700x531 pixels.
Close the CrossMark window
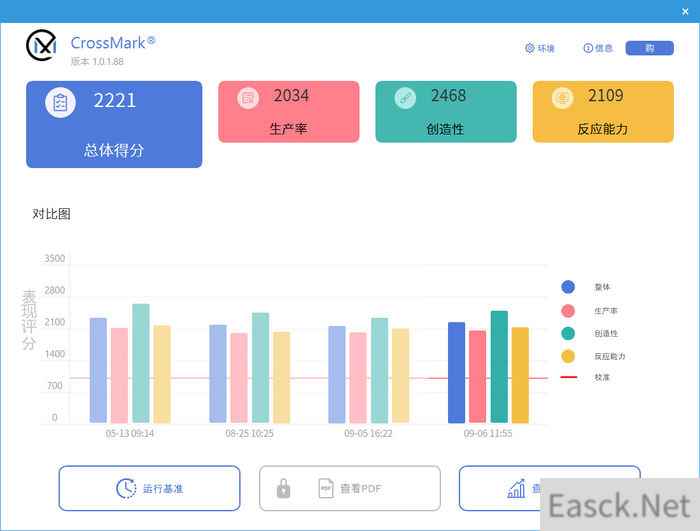point(685,12)
